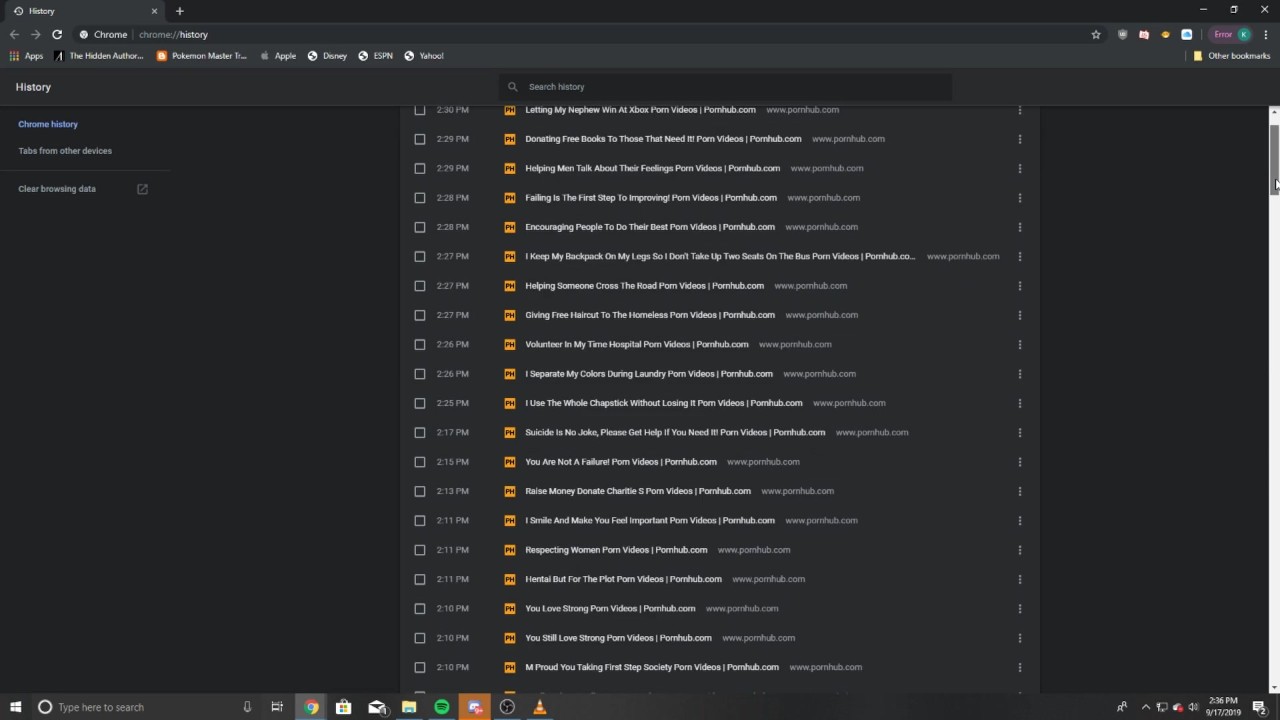Open more actions for the Respecting Women entry

click(x=1019, y=550)
